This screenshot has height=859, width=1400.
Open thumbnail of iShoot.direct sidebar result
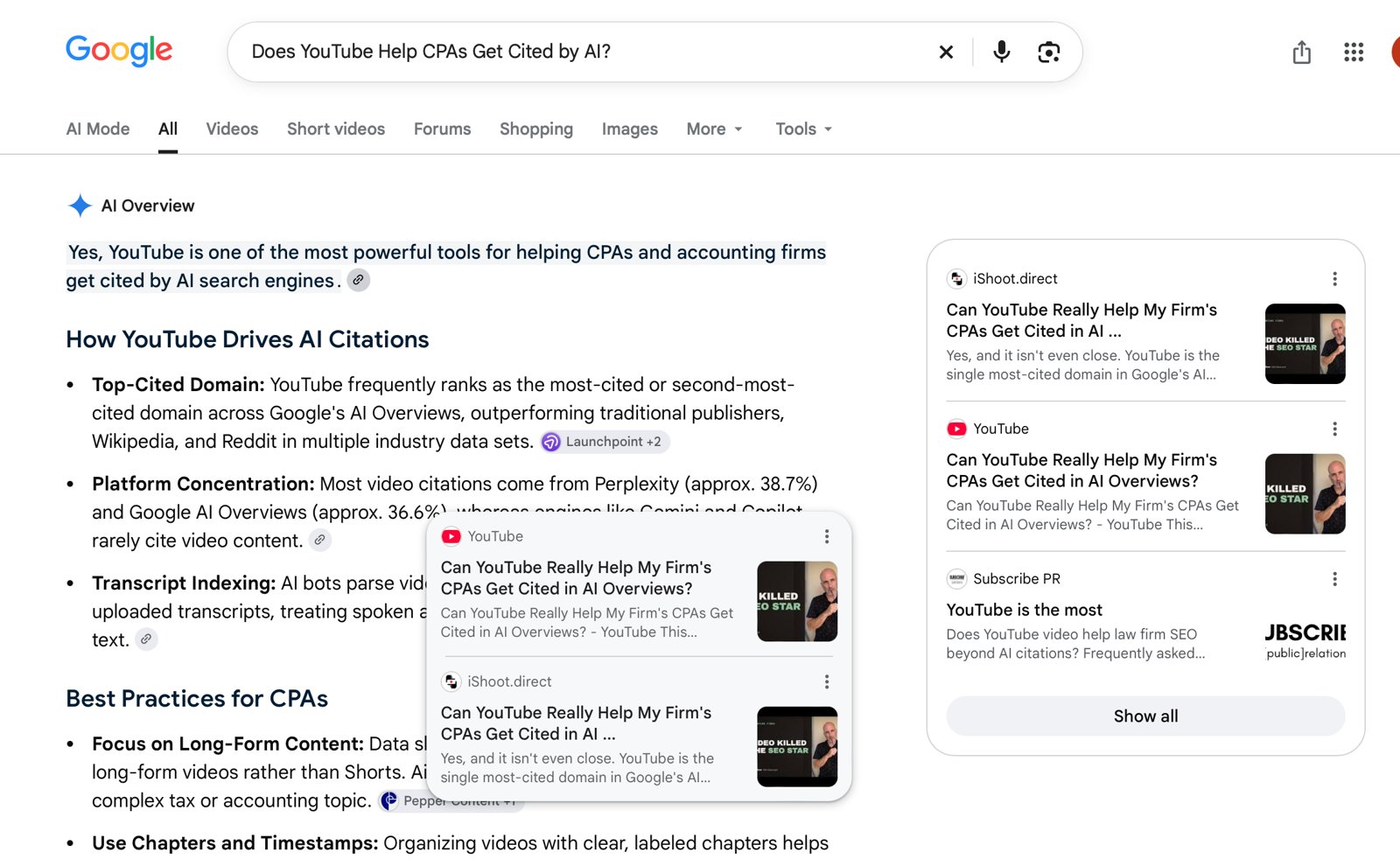pos(1305,344)
